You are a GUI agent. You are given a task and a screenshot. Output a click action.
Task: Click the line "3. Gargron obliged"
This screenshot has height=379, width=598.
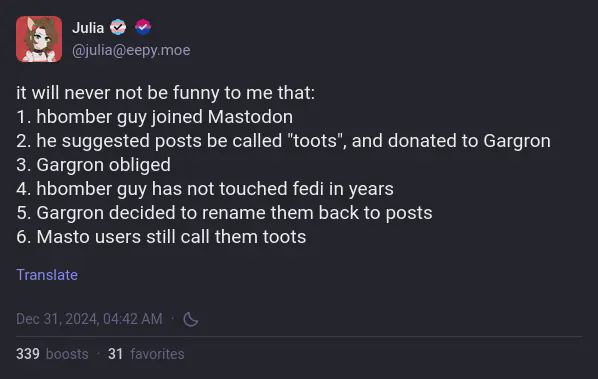[x=93, y=165]
